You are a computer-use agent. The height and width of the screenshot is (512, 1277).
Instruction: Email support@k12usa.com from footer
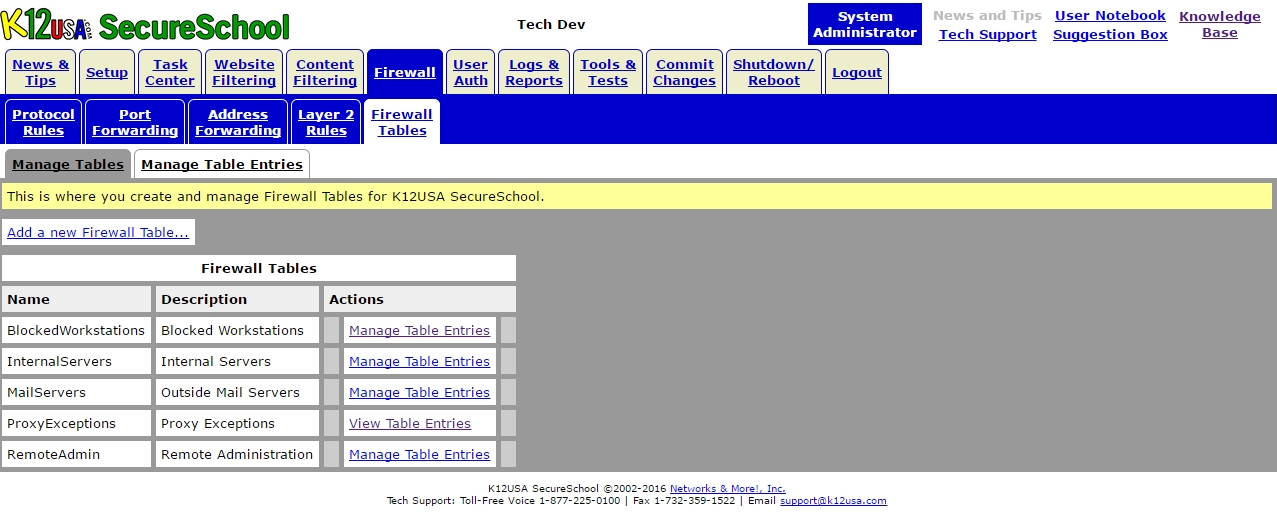point(833,501)
